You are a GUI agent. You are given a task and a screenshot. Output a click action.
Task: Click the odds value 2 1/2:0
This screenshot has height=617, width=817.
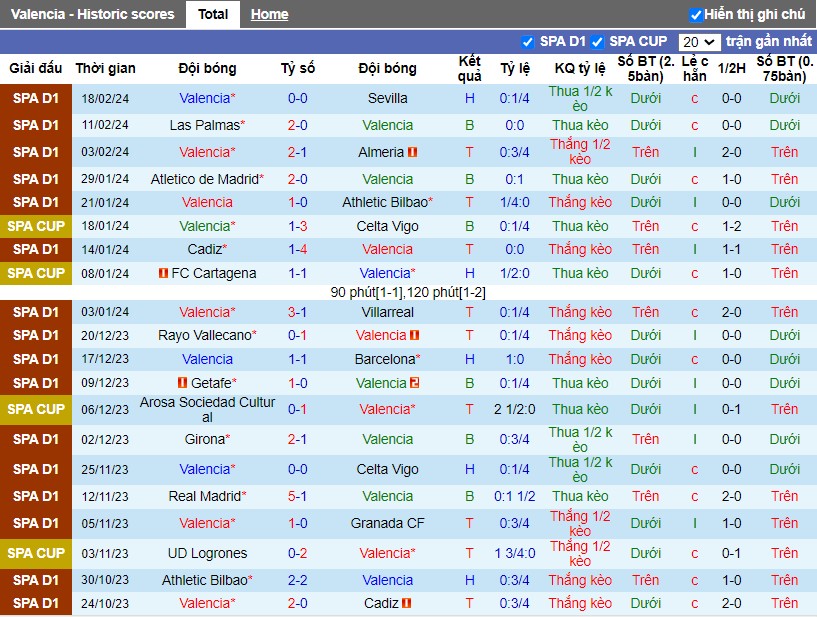pos(515,410)
